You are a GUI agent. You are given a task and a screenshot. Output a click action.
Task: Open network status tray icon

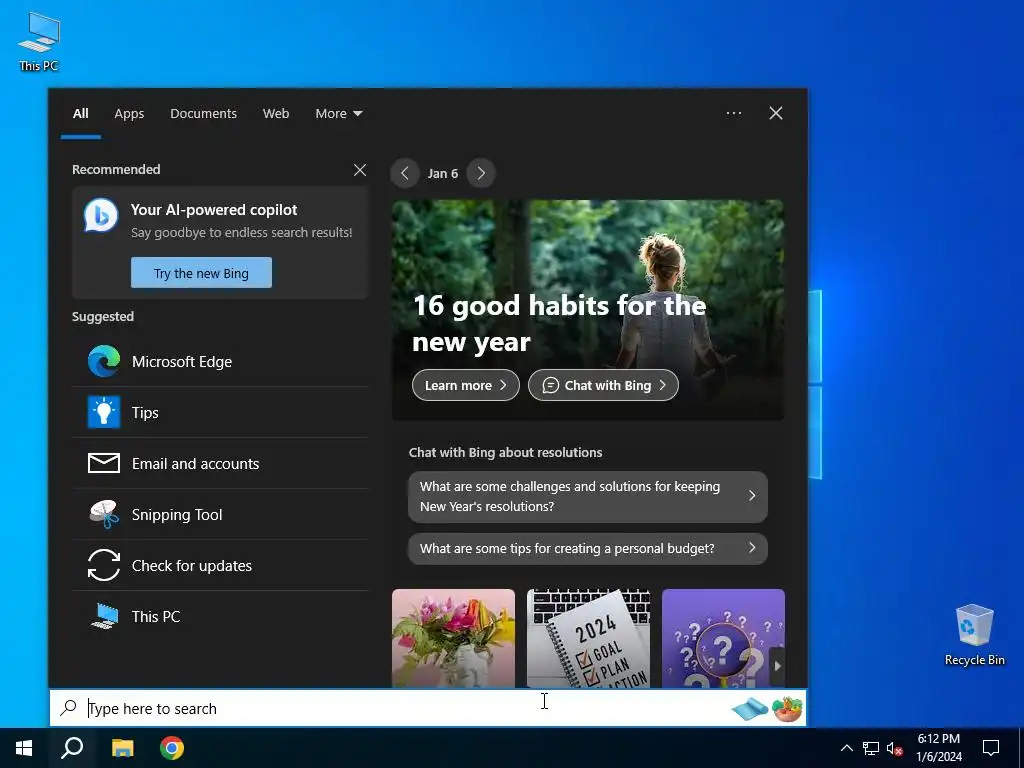click(871, 748)
